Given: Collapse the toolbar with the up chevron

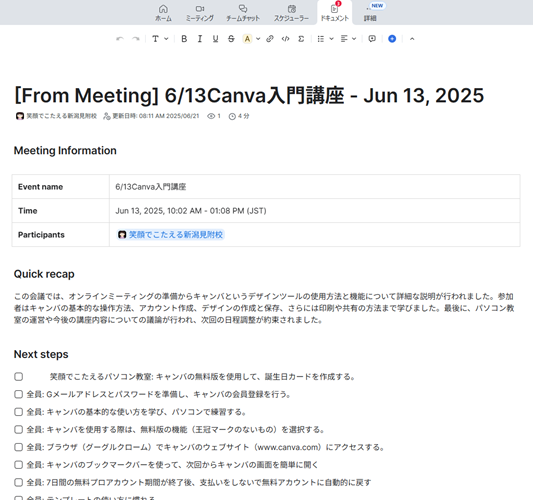Looking at the screenshot, I should 412,39.
